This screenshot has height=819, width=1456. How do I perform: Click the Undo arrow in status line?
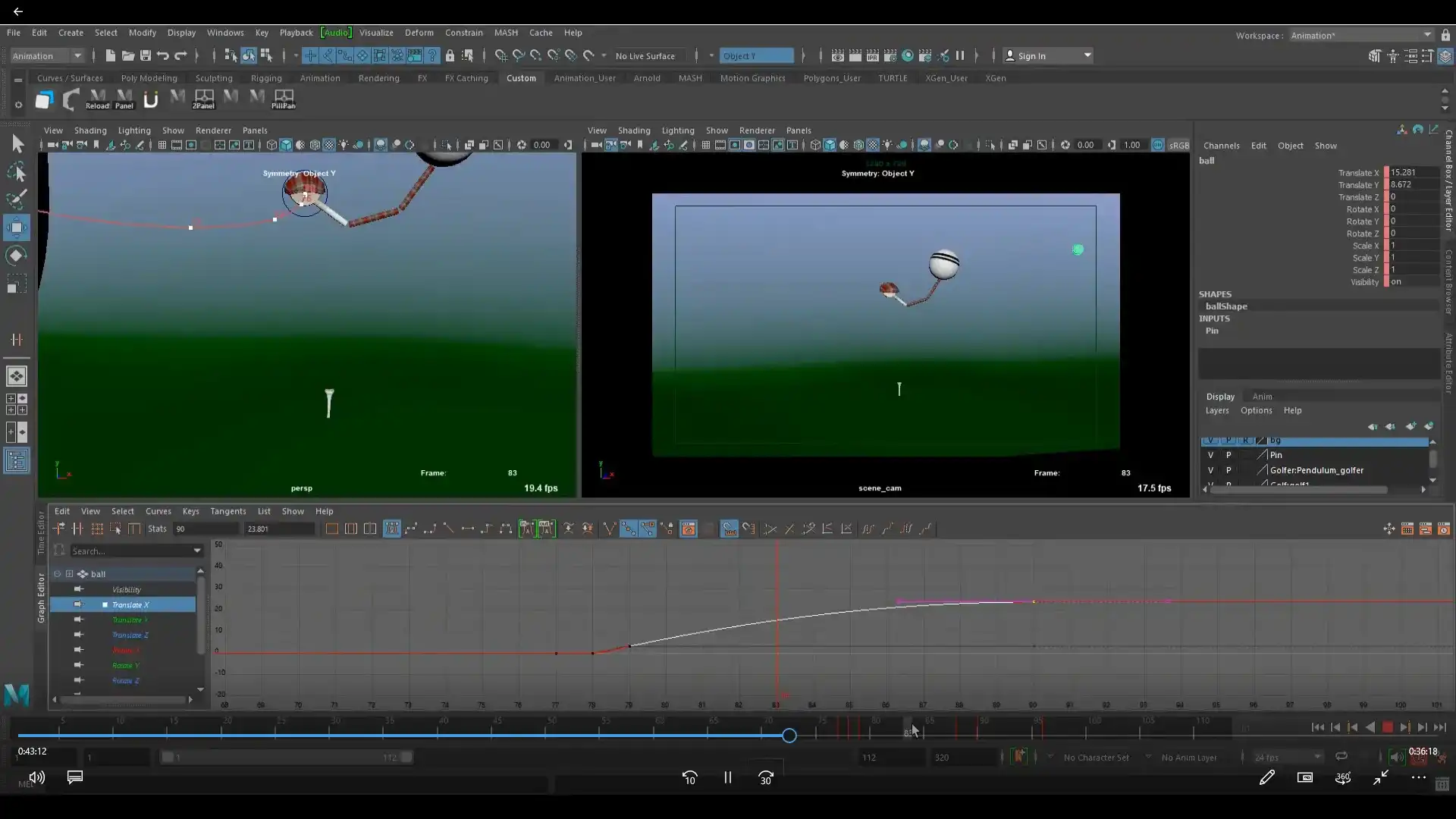tap(162, 55)
